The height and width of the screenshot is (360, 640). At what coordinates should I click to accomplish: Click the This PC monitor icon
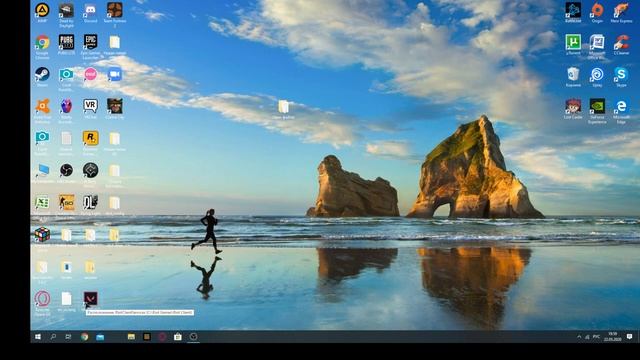(x=42, y=170)
